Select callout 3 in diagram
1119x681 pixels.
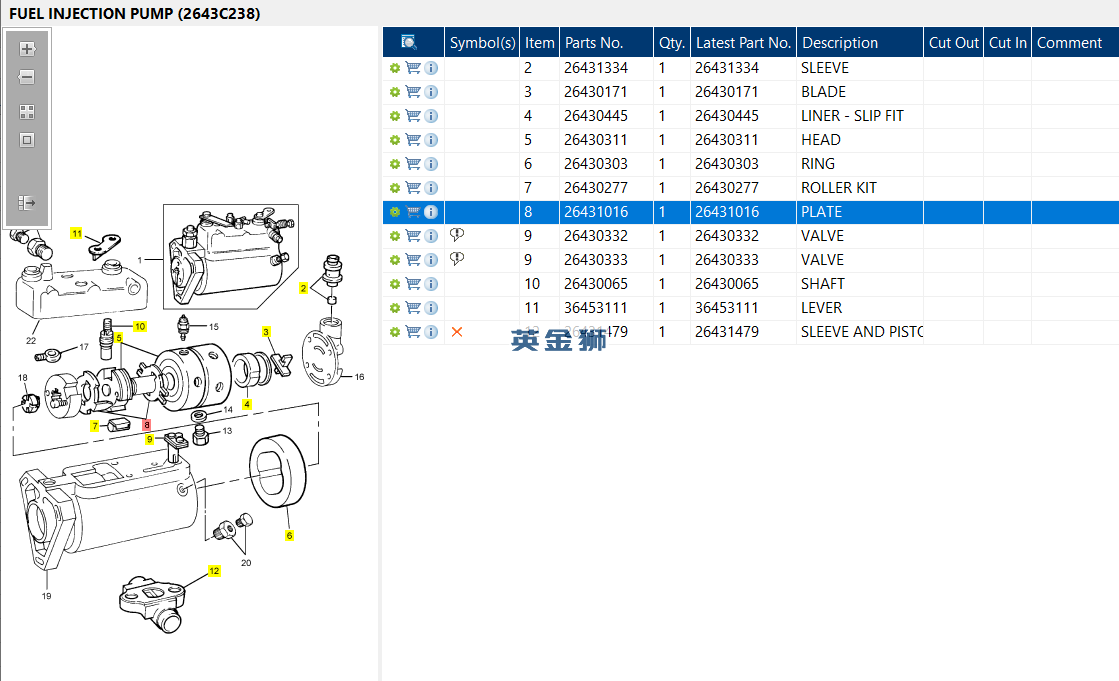click(266, 332)
